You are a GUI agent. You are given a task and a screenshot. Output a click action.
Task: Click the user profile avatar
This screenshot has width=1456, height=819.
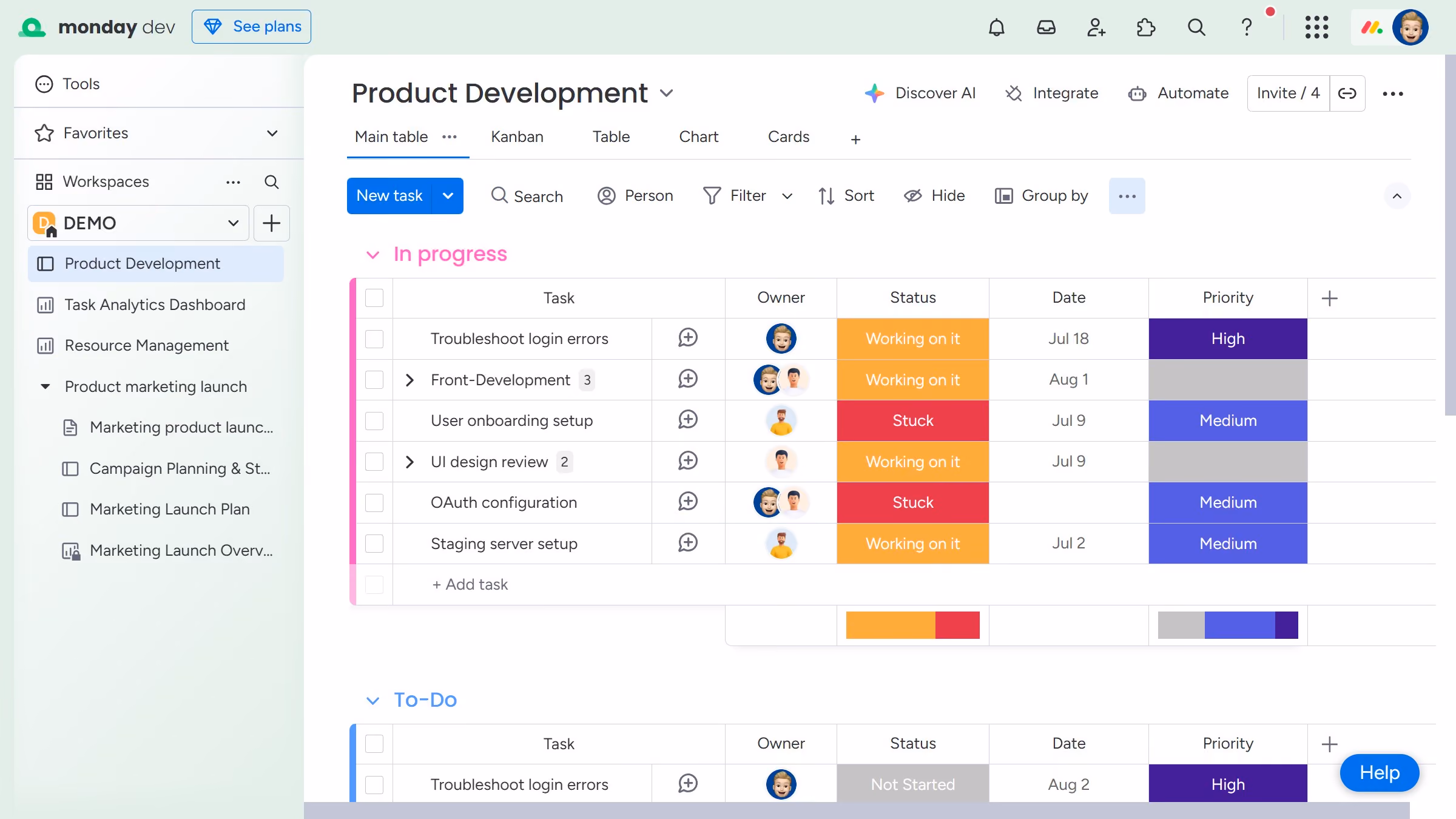(1410, 27)
